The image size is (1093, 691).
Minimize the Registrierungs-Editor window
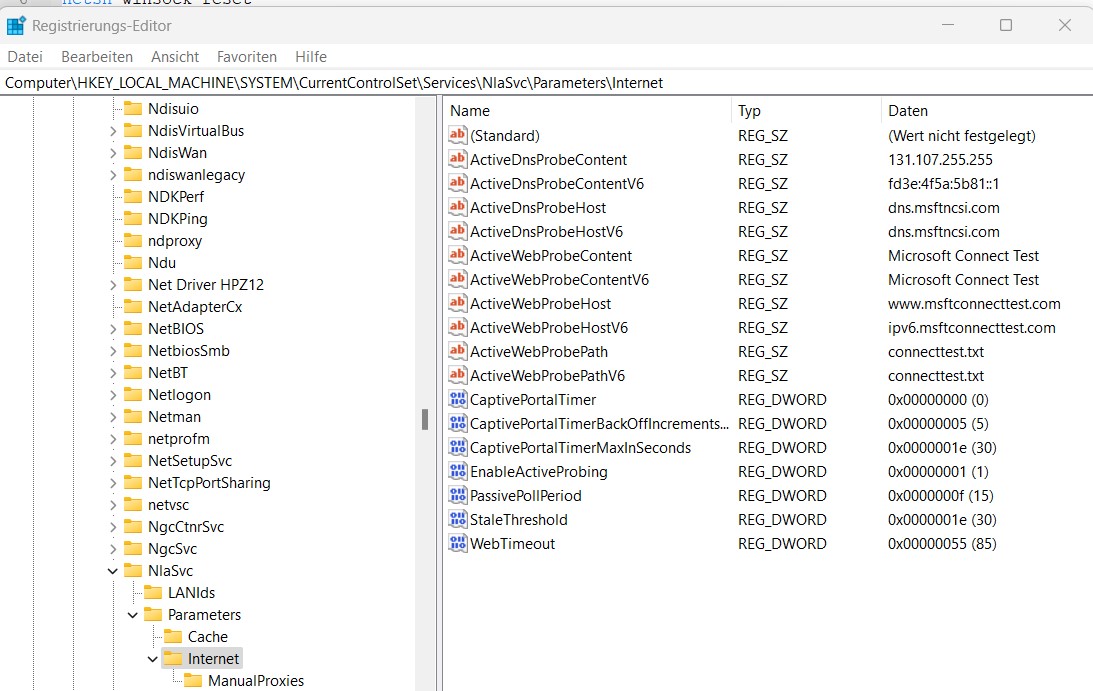pyautogui.click(x=948, y=25)
